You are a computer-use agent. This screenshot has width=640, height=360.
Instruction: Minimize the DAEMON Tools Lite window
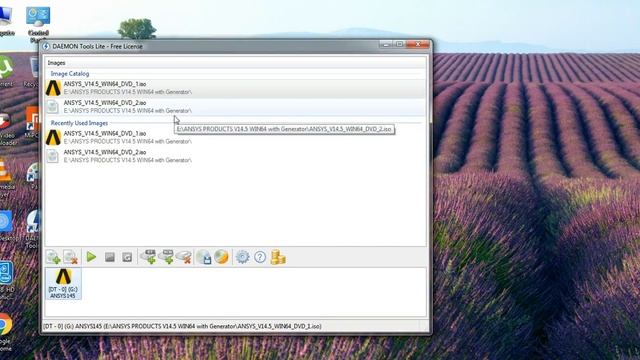click(386, 44)
